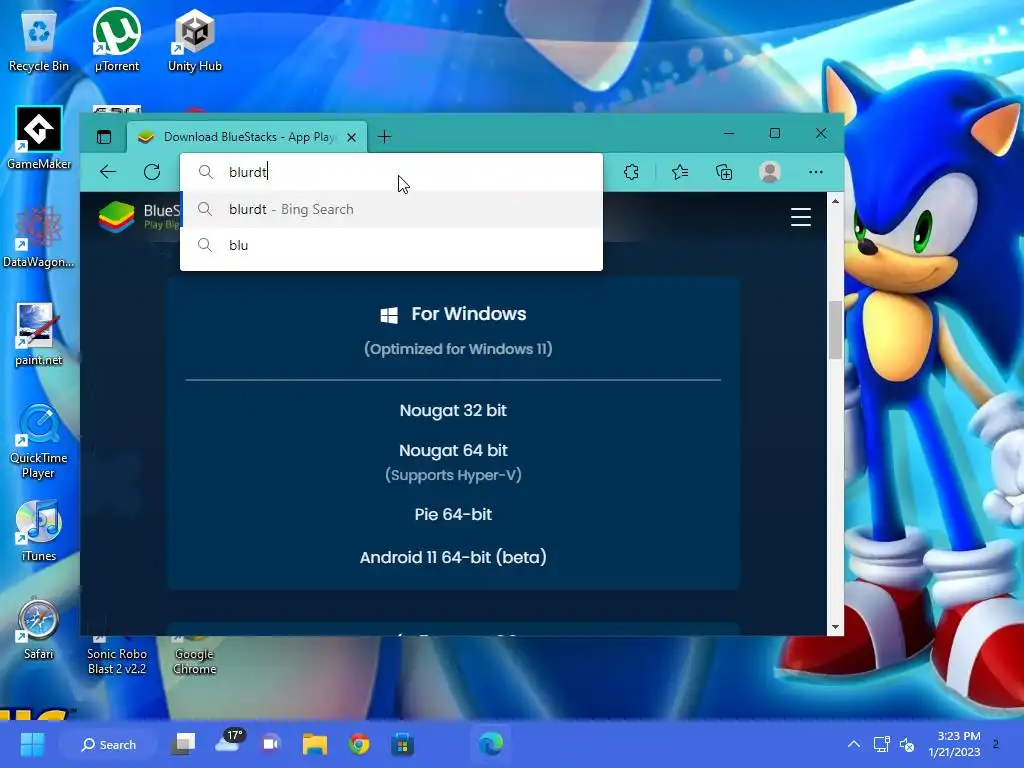
Task: Download Nougat 32 bit version
Action: tap(453, 410)
